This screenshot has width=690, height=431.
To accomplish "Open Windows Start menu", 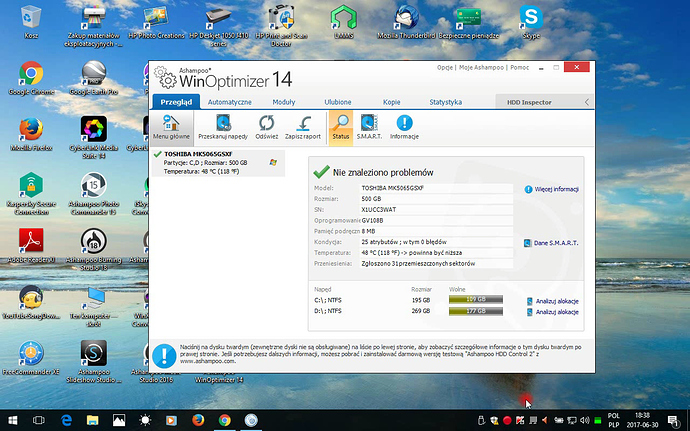I will tap(12, 420).
